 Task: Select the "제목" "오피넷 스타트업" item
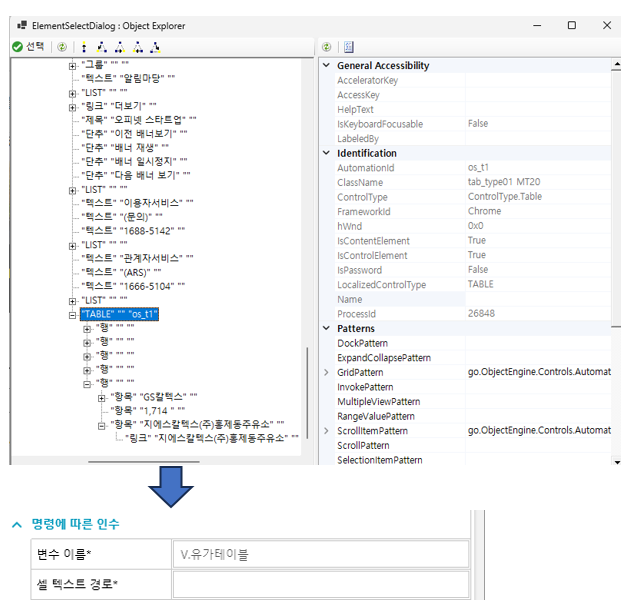138,120
